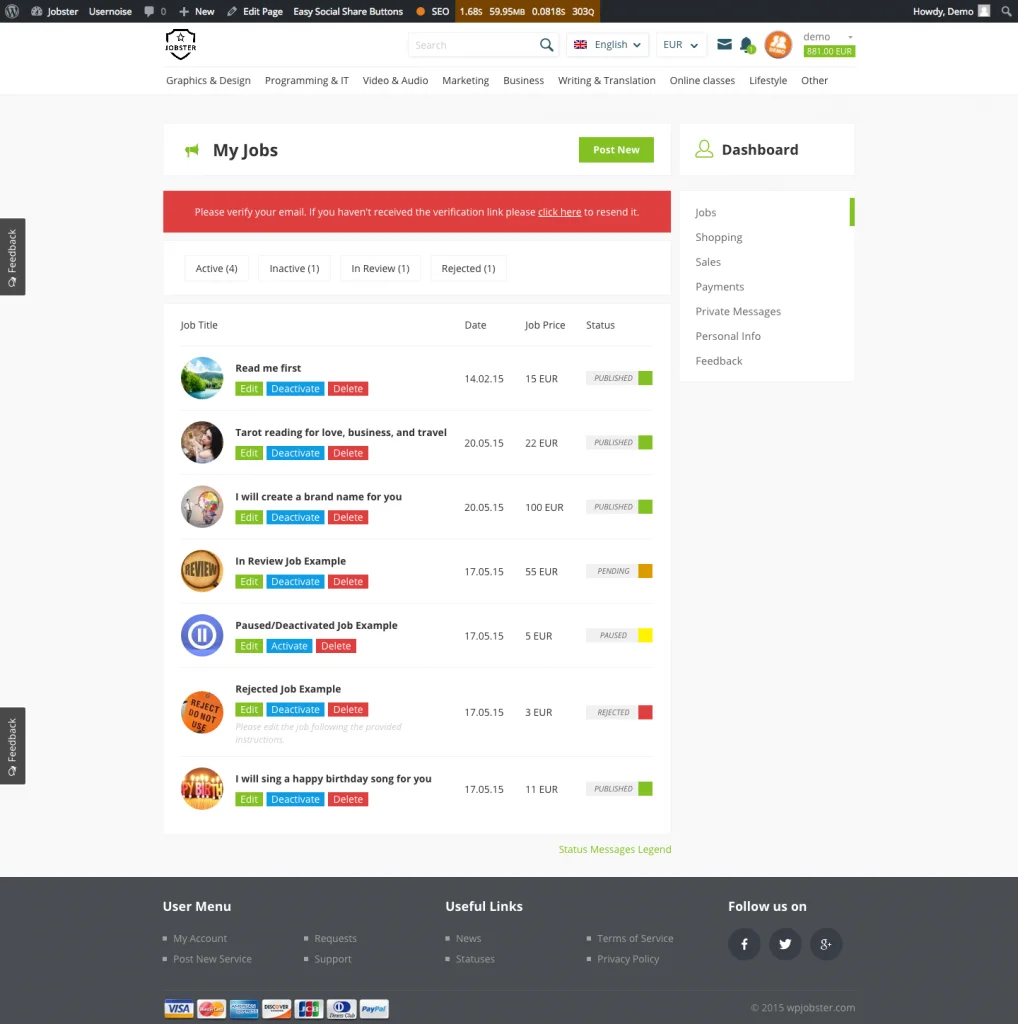Click the WordPress logo in admin bar

(x=11, y=11)
